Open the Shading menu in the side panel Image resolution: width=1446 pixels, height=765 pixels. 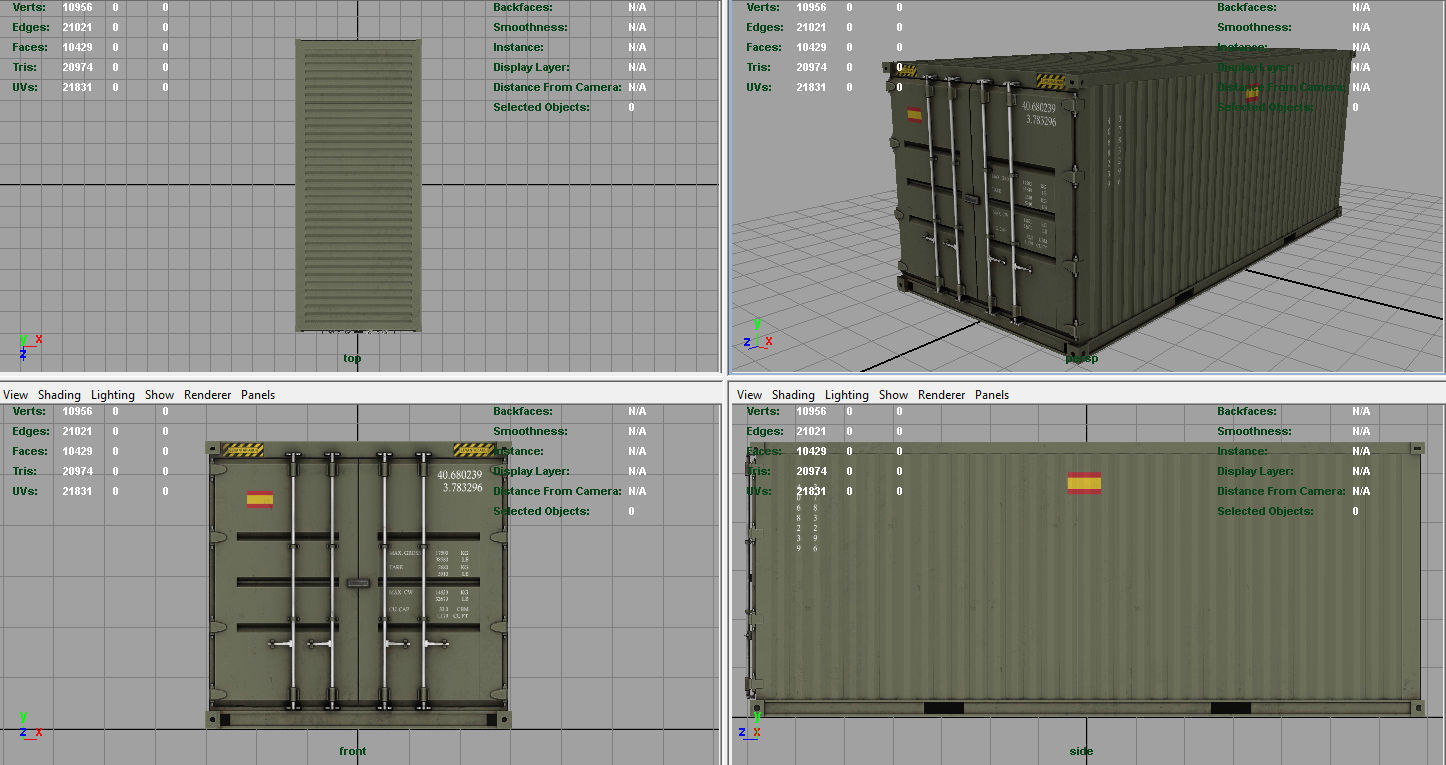[x=793, y=395]
